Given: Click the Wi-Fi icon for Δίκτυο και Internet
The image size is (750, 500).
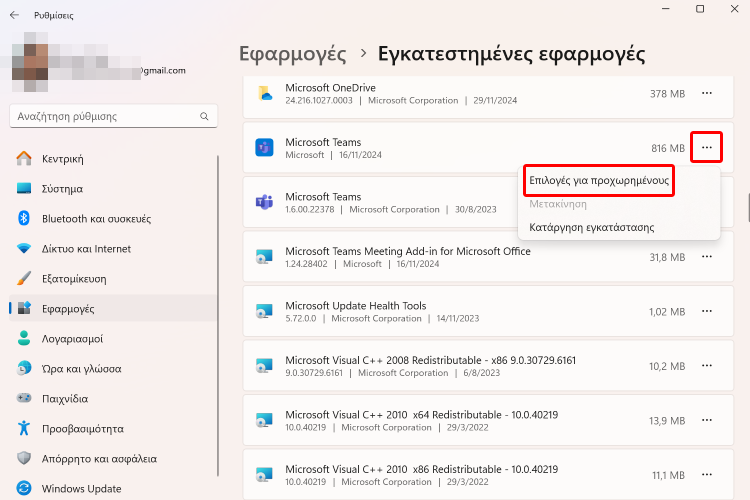Looking at the screenshot, I should [x=24, y=249].
